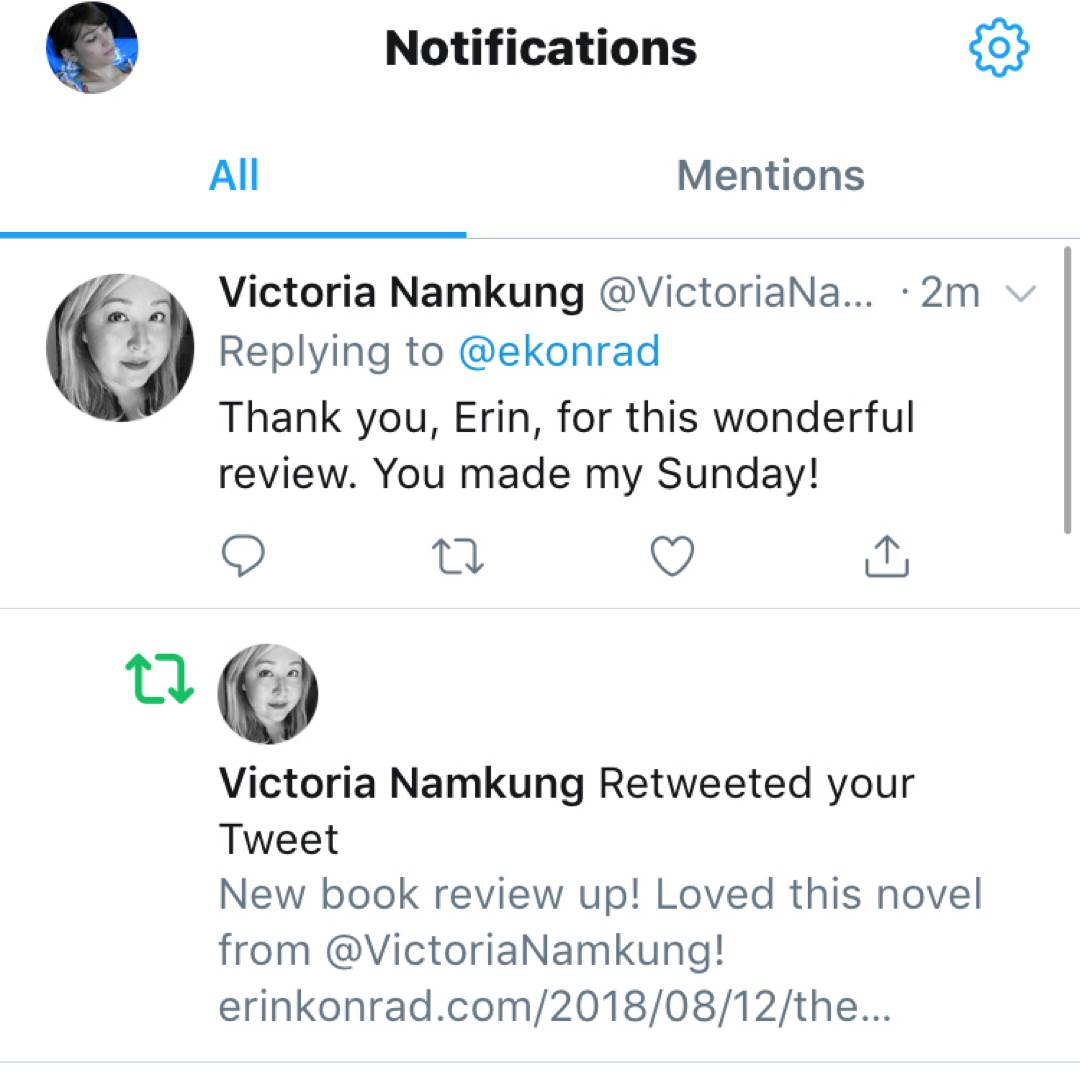Click the green retweet notification icon
This screenshot has width=1080, height=1080.
pos(159,679)
